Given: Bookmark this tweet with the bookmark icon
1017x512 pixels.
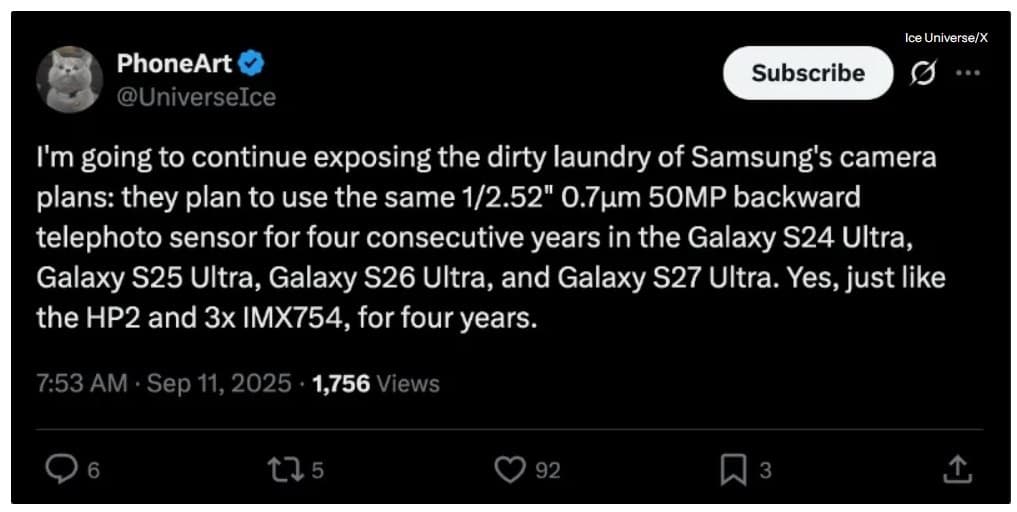Looking at the screenshot, I should click(733, 469).
